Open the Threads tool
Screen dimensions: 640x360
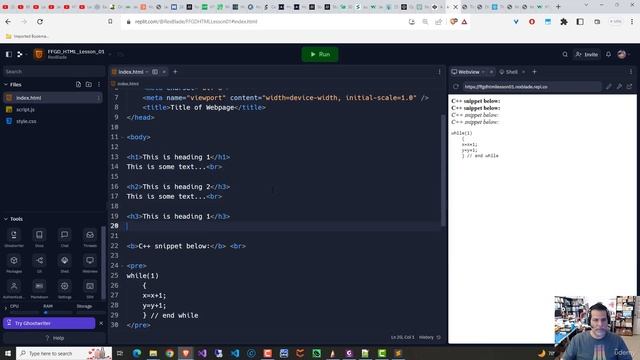point(90,238)
